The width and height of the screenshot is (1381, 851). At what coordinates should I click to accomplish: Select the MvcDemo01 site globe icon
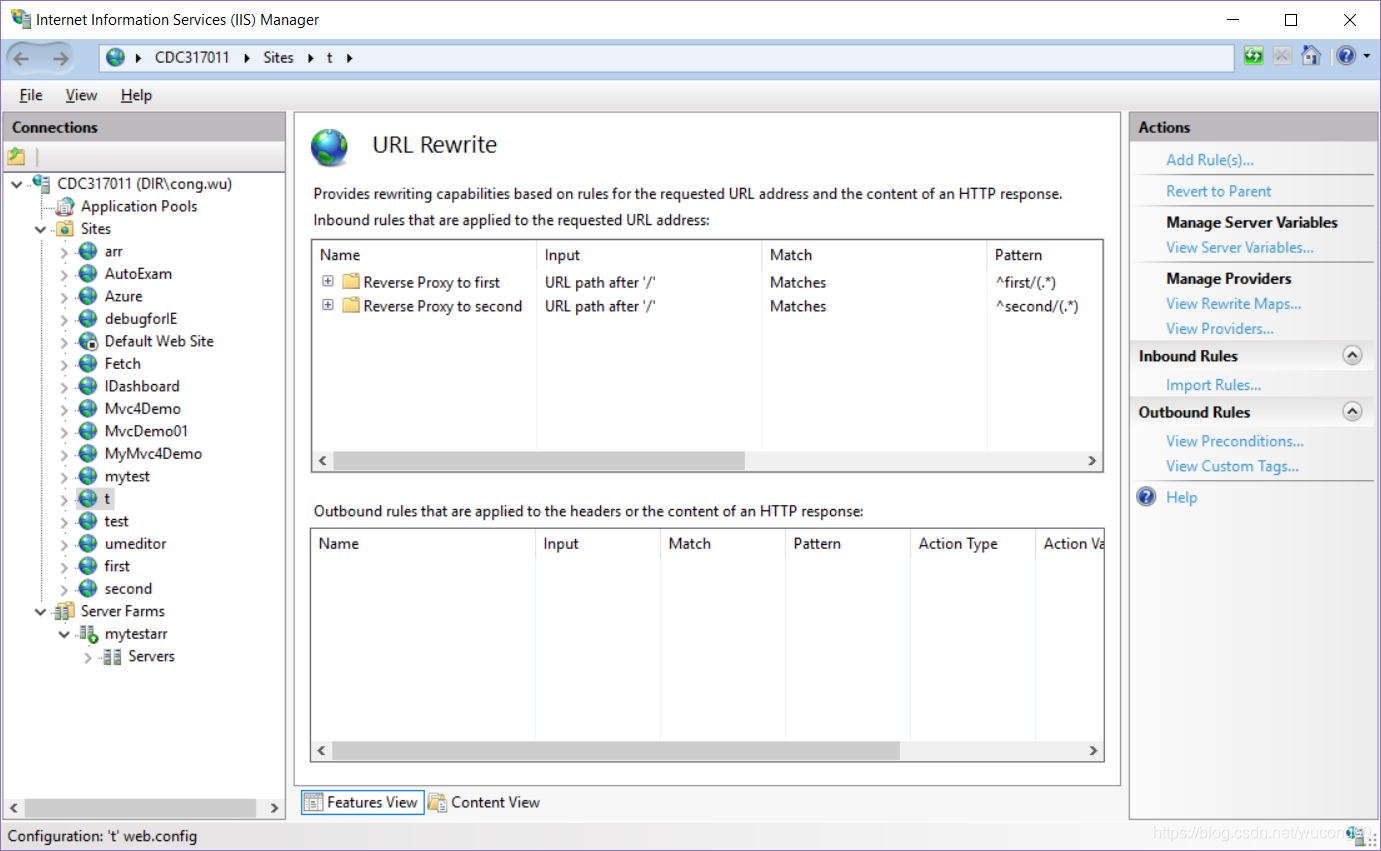[88, 431]
